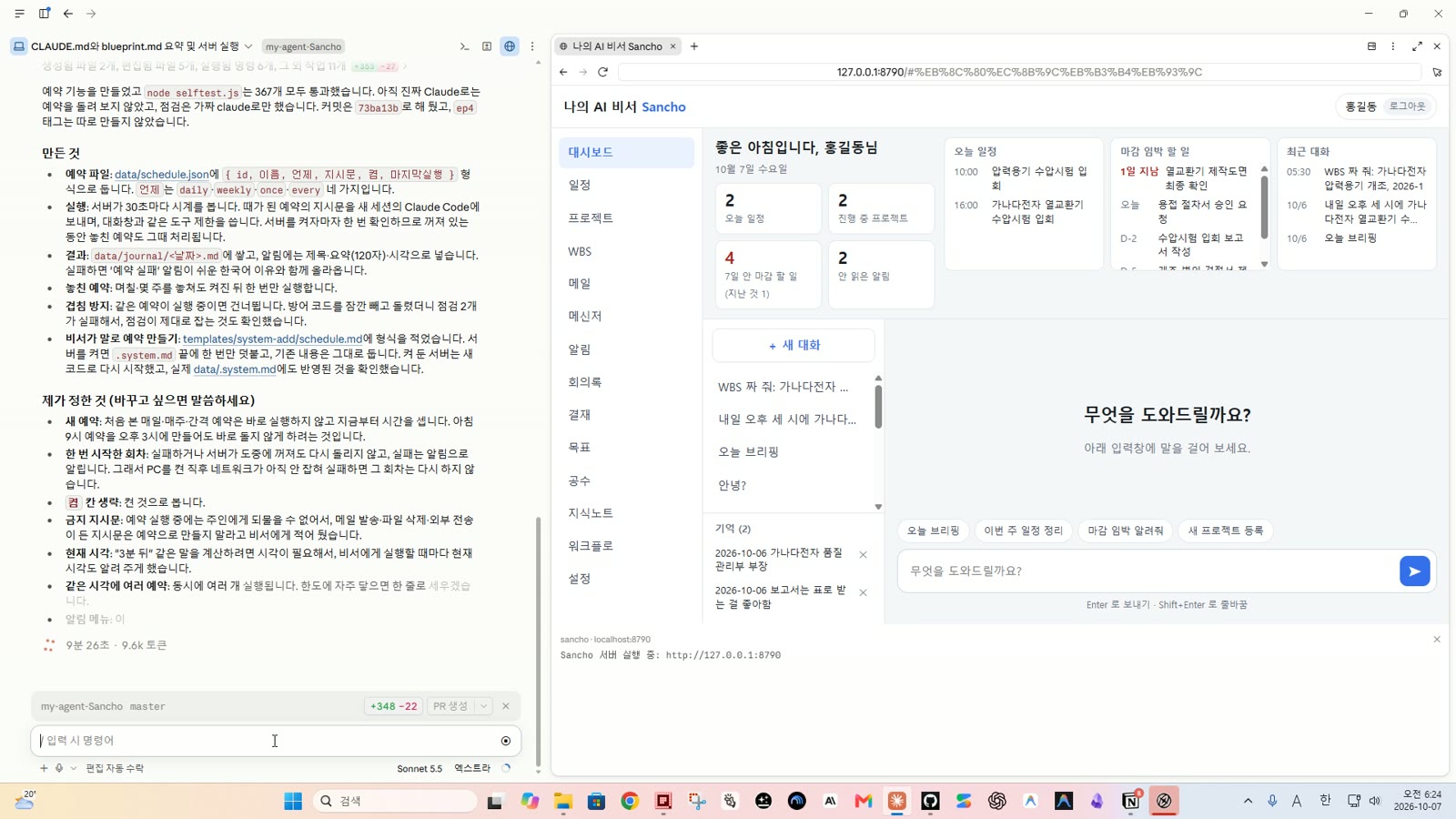Reload the Sancho preview page
1456x819 pixels.
(602, 72)
